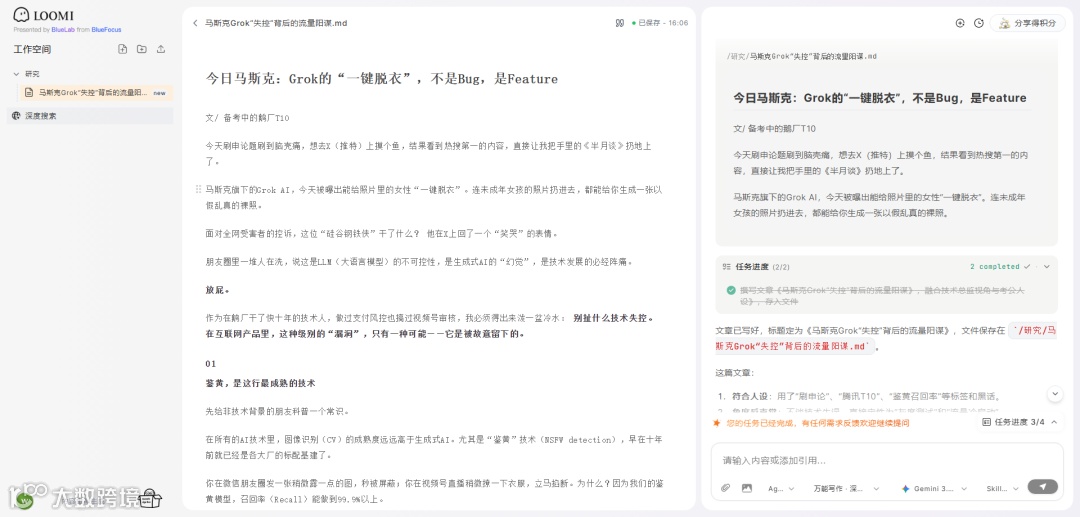
Task: Click the 2 completed status label
Action: 995,266
